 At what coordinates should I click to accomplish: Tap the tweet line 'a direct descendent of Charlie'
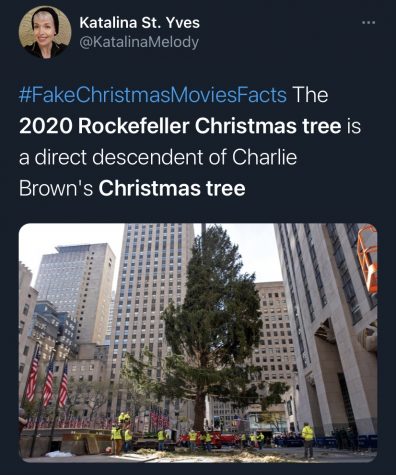pos(158,157)
